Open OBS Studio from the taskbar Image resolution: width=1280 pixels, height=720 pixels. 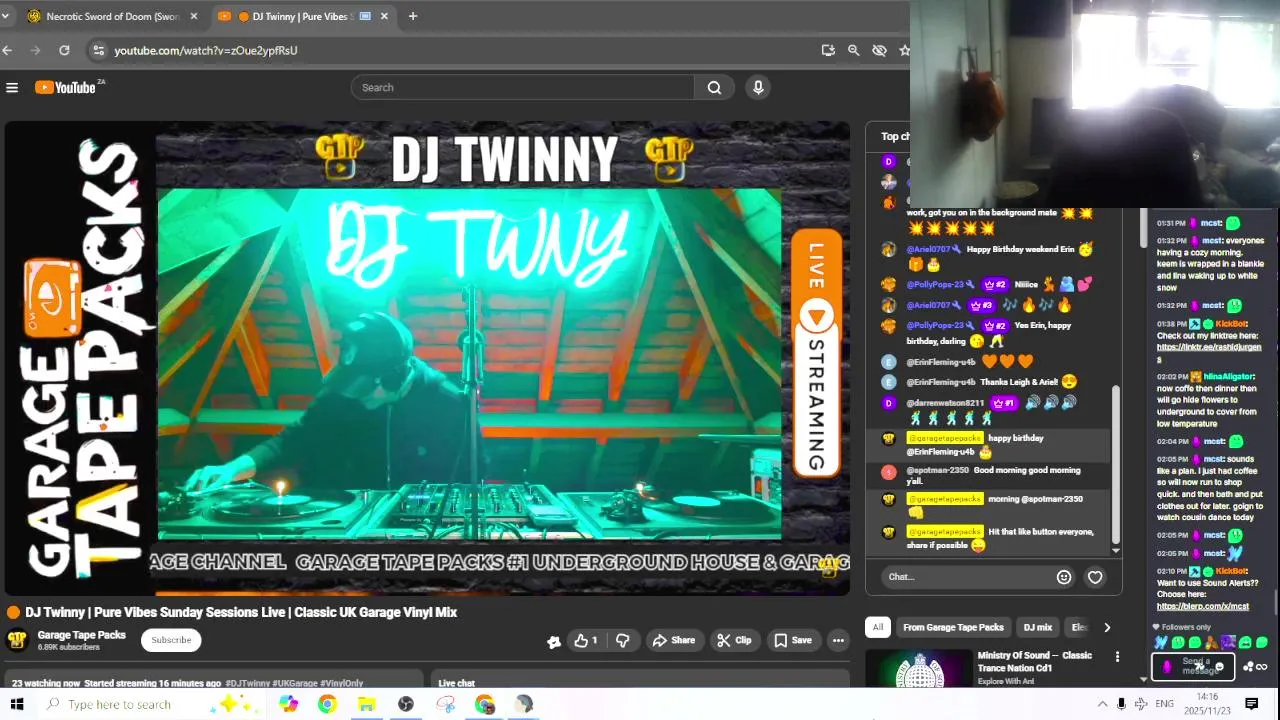pos(406,704)
